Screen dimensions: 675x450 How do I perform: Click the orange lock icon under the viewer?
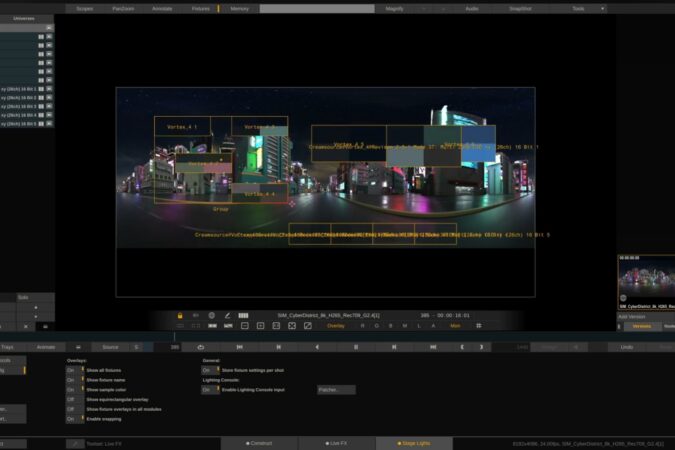pyautogui.click(x=180, y=315)
